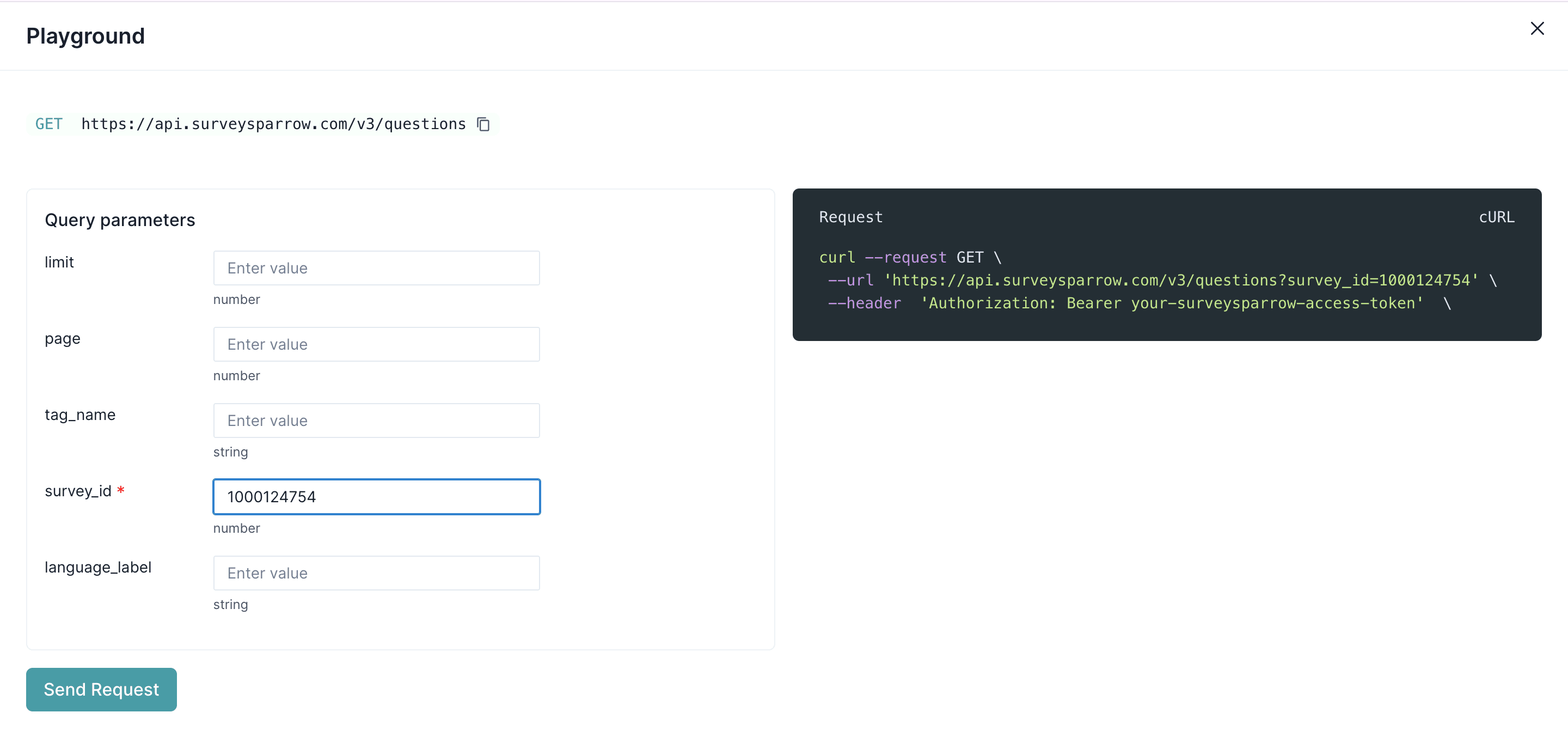The width and height of the screenshot is (1568, 755).
Task: Click the Send Request button
Action: pos(101,689)
